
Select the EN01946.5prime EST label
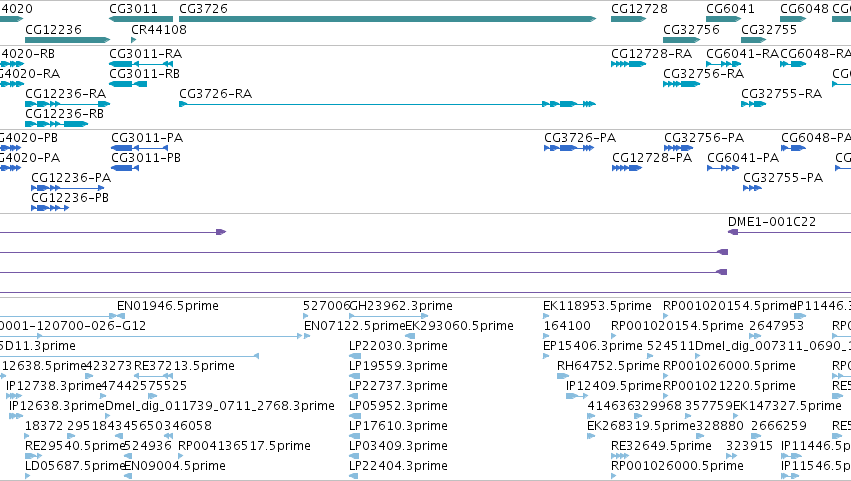click(168, 306)
